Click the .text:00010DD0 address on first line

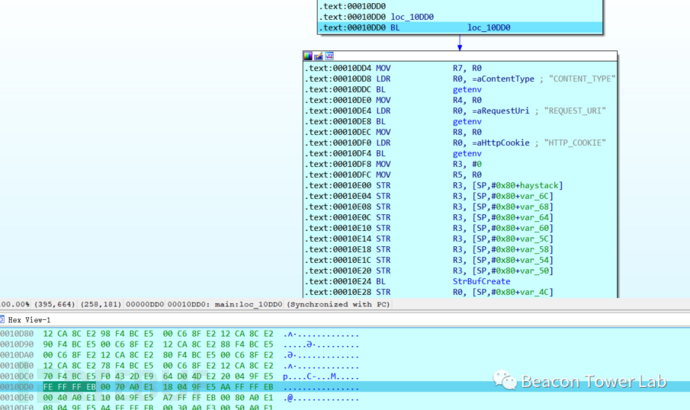coord(352,6)
